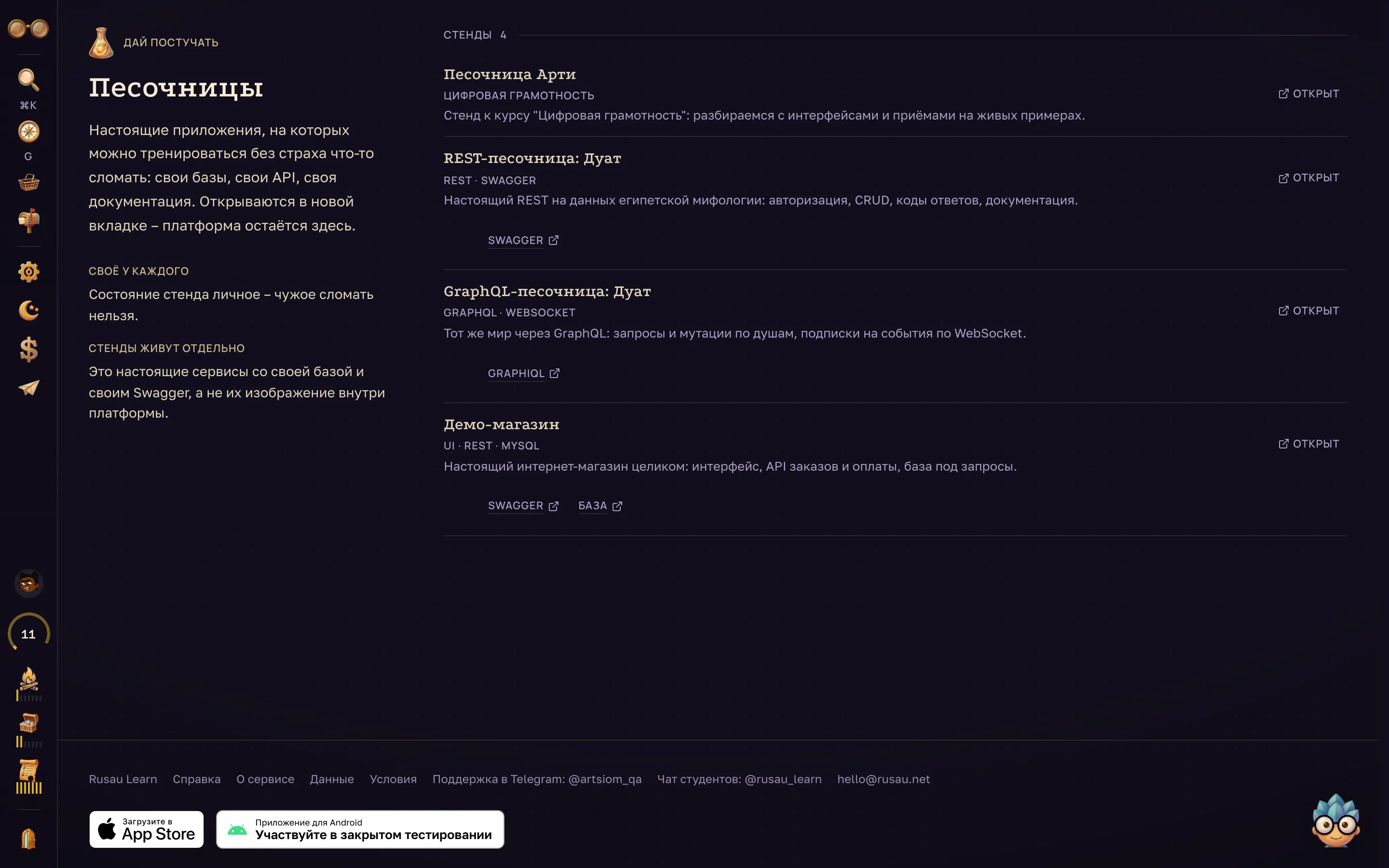Click the flask icon beside ДАЙ ПОСТУЧАТЬ
Image resolution: width=1389 pixels, height=868 pixels.
[x=101, y=42]
